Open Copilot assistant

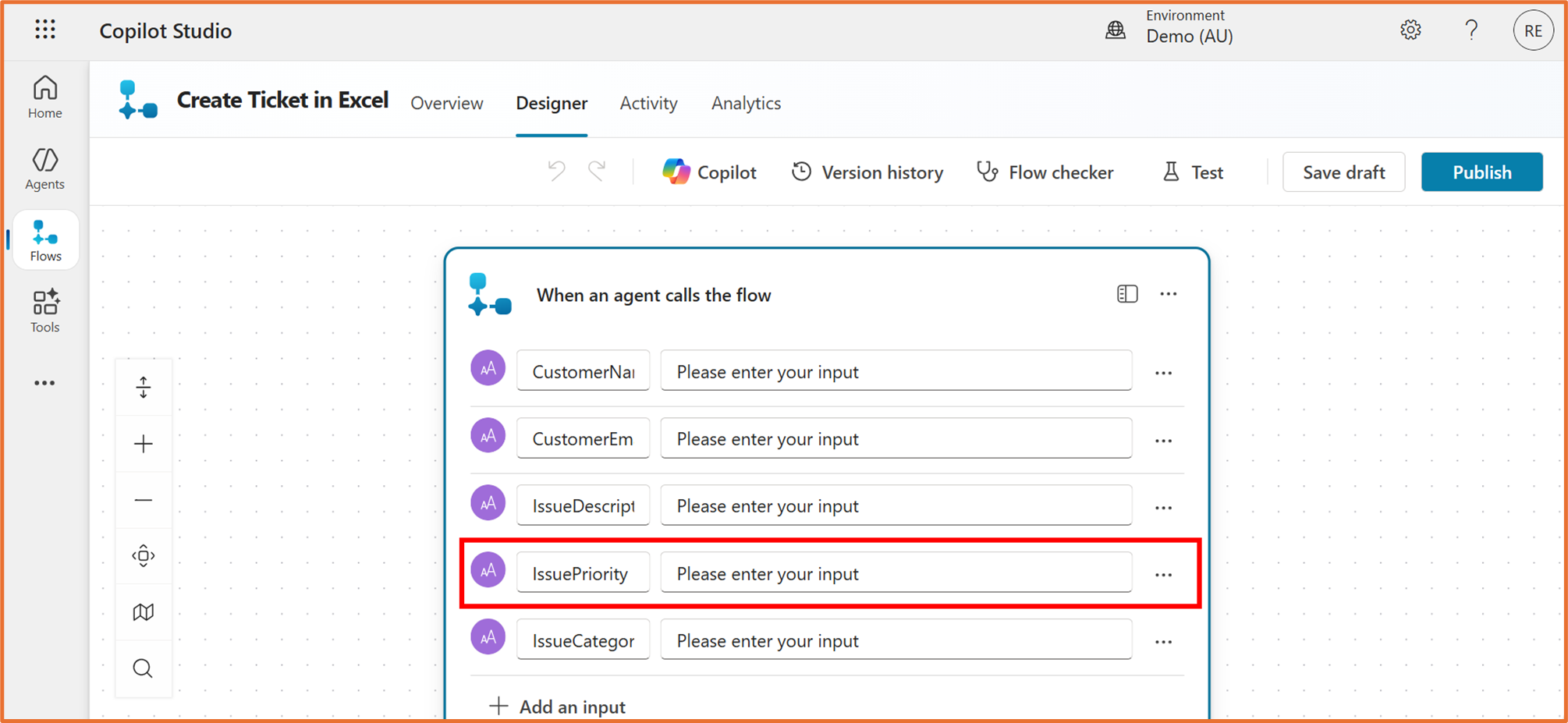[709, 172]
